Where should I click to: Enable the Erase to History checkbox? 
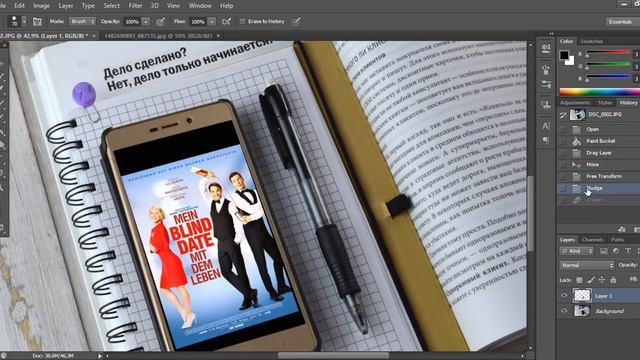pos(242,21)
